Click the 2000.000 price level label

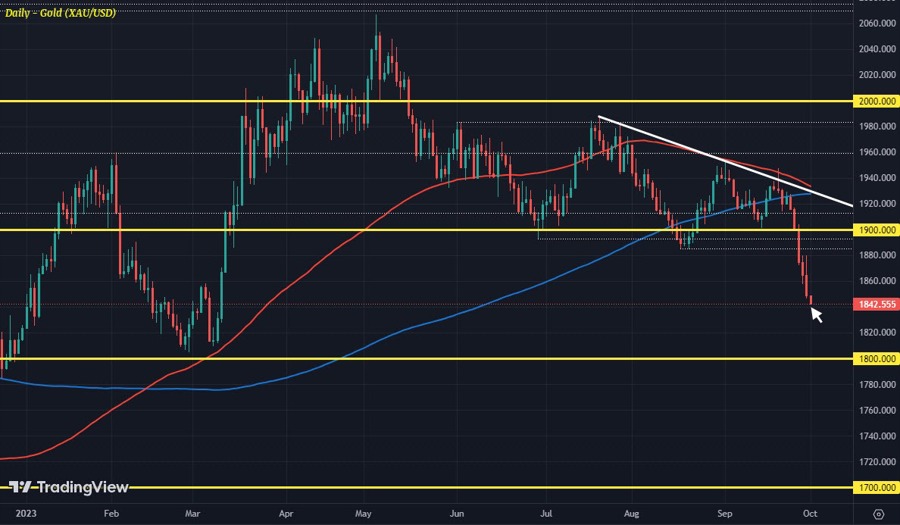(x=877, y=101)
